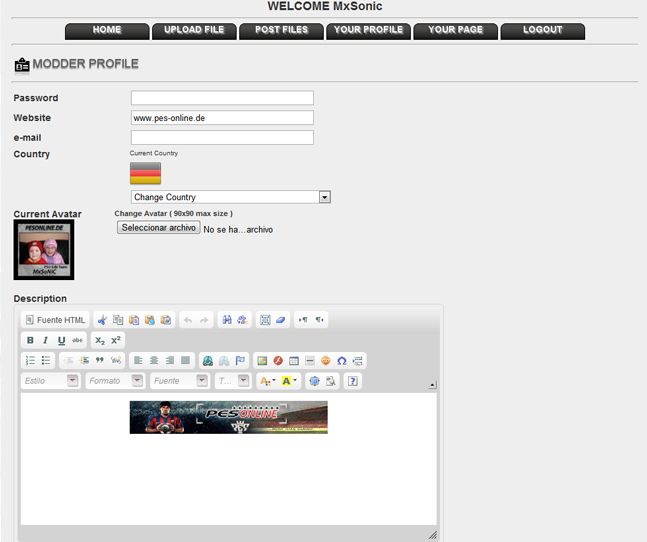Image resolution: width=647 pixels, height=542 pixels.
Task: Insert a numbered list
Action: pos(30,361)
